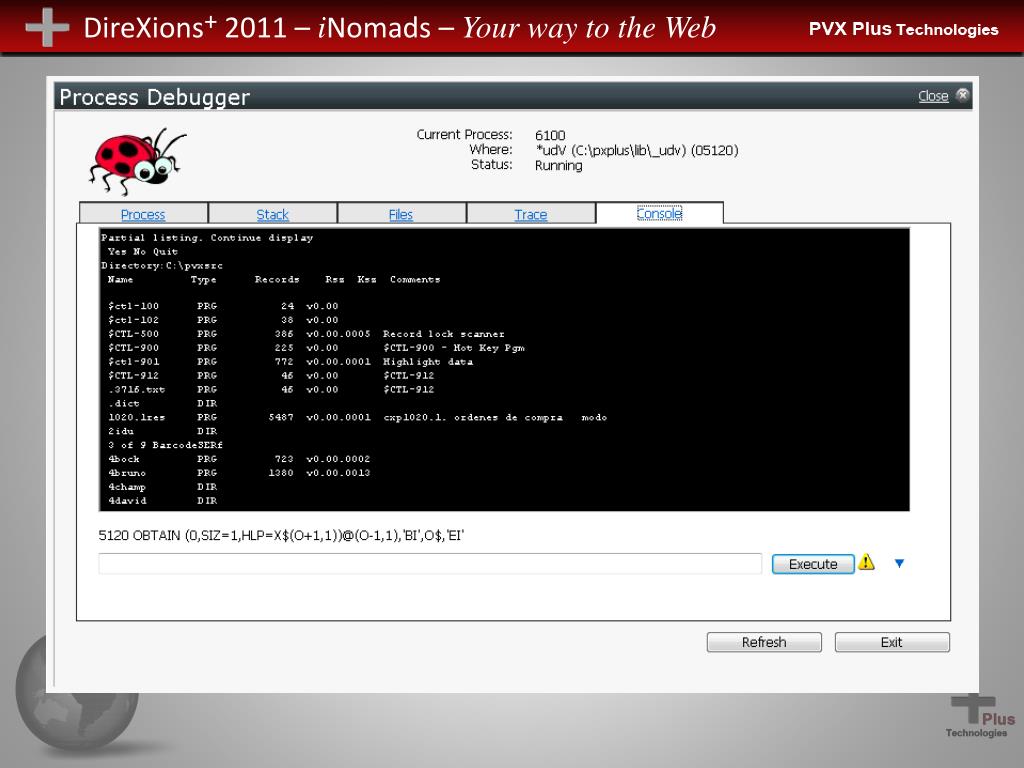Click the Status value Running
This screenshot has width=1024, height=768.
pos(558,165)
